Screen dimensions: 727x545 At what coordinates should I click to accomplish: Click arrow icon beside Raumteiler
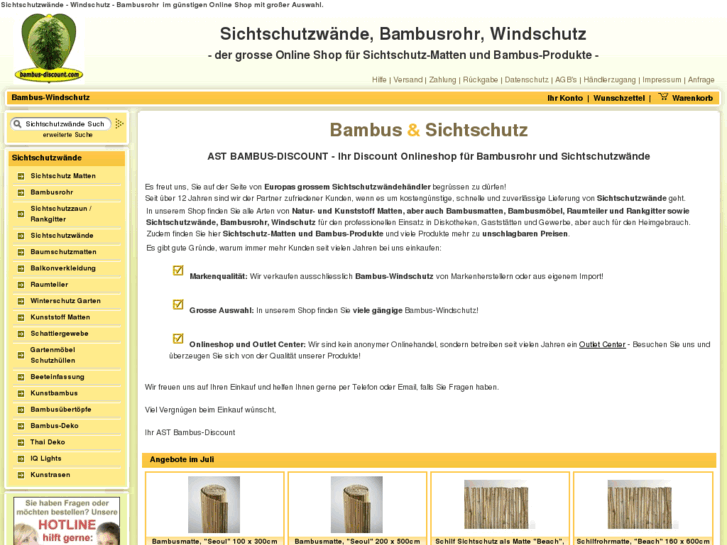tap(20, 285)
